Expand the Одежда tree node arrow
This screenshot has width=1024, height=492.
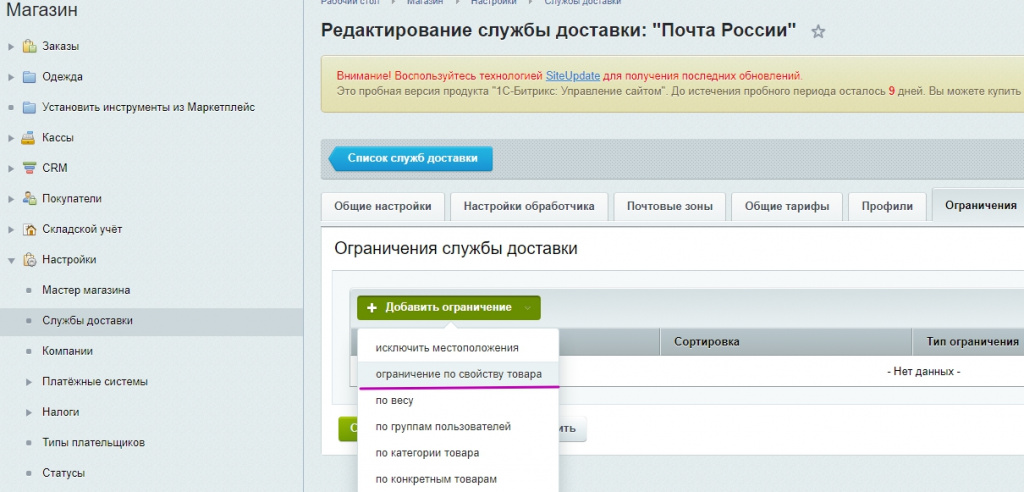coord(11,77)
